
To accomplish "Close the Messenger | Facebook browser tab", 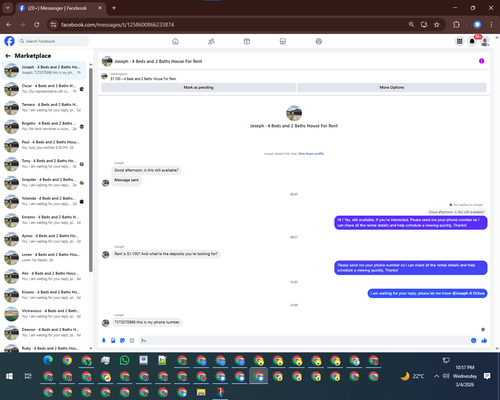I will pos(100,8).
